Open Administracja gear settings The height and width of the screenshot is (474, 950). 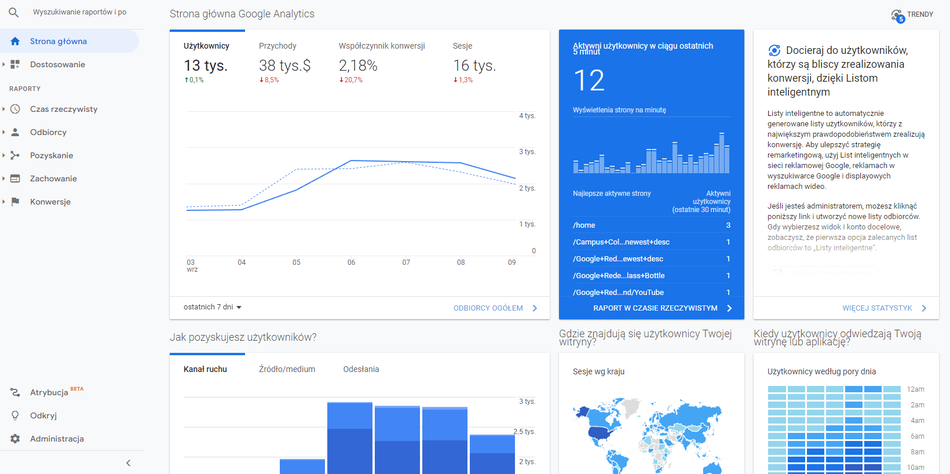[x=15, y=439]
